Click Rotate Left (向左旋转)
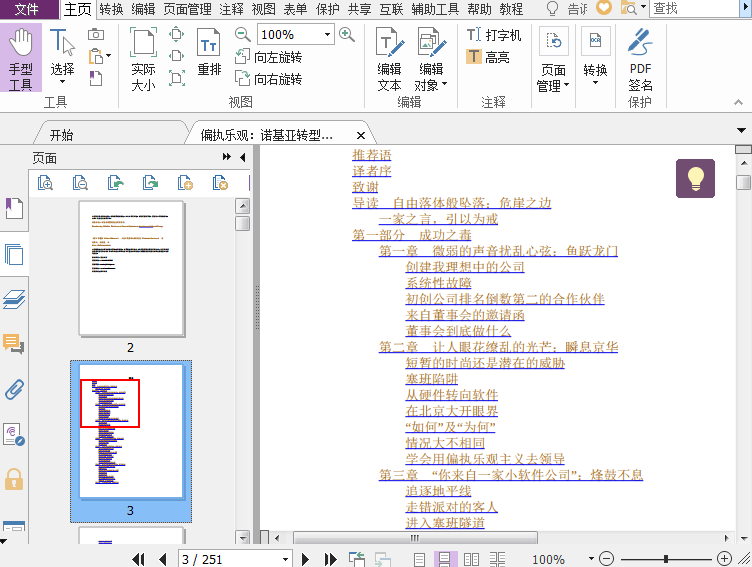The image size is (752, 567). click(x=268, y=58)
